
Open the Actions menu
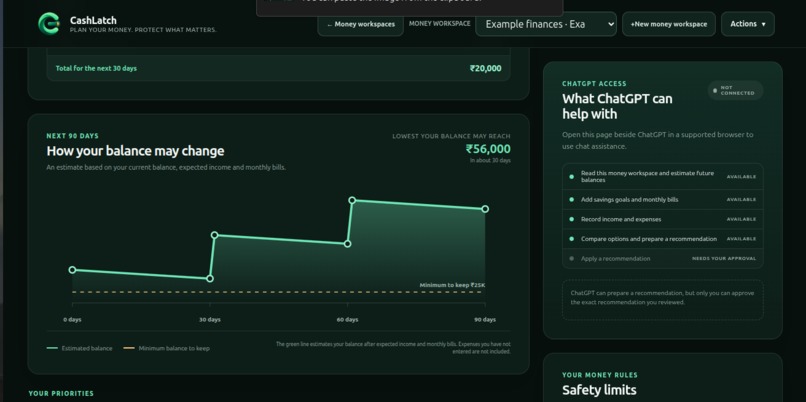(x=747, y=24)
